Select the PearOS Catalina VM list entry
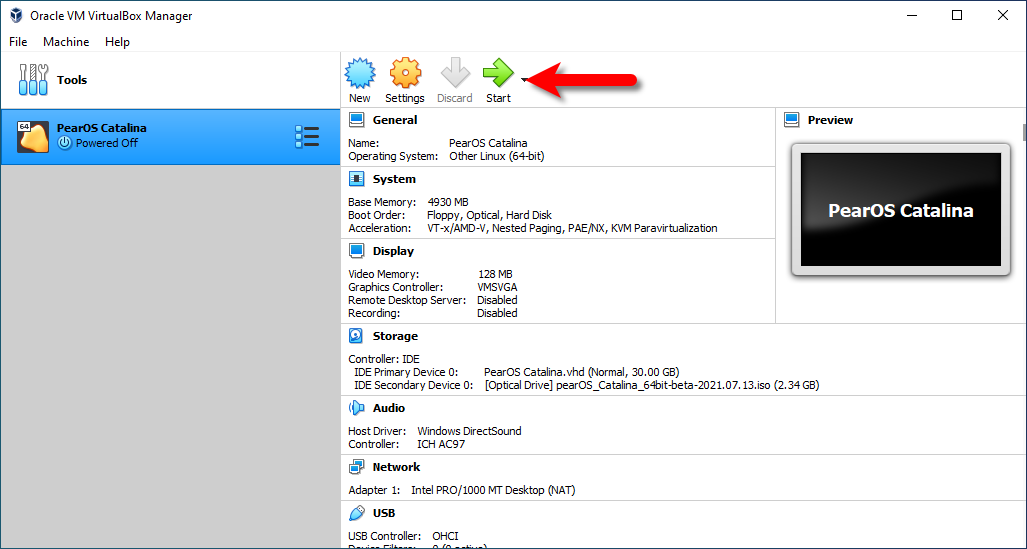 pos(170,136)
